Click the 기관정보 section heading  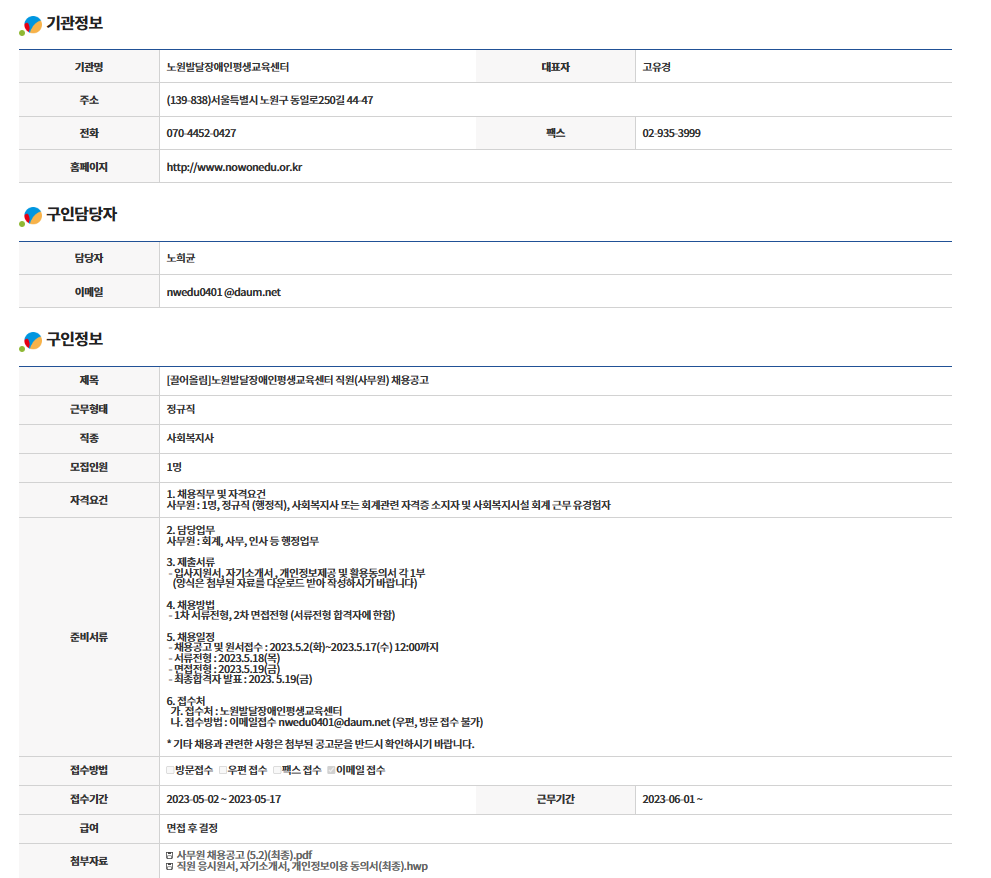[75, 23]
